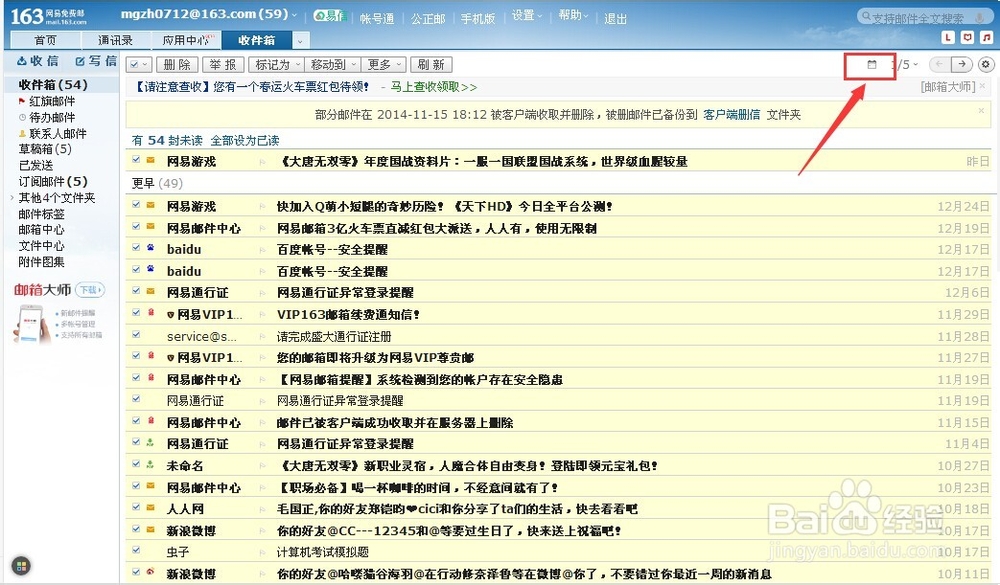Viewport: 1000px width, 585px height.
Task: Uncheck the first baidu message checkbox
Action: pos(135,249)
